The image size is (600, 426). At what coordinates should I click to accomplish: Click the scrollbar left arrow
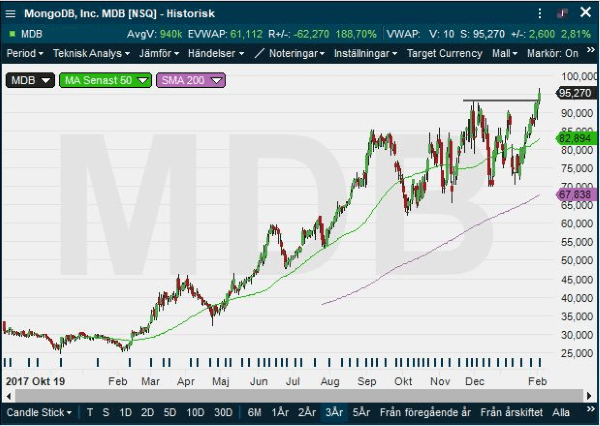point(9,396)
